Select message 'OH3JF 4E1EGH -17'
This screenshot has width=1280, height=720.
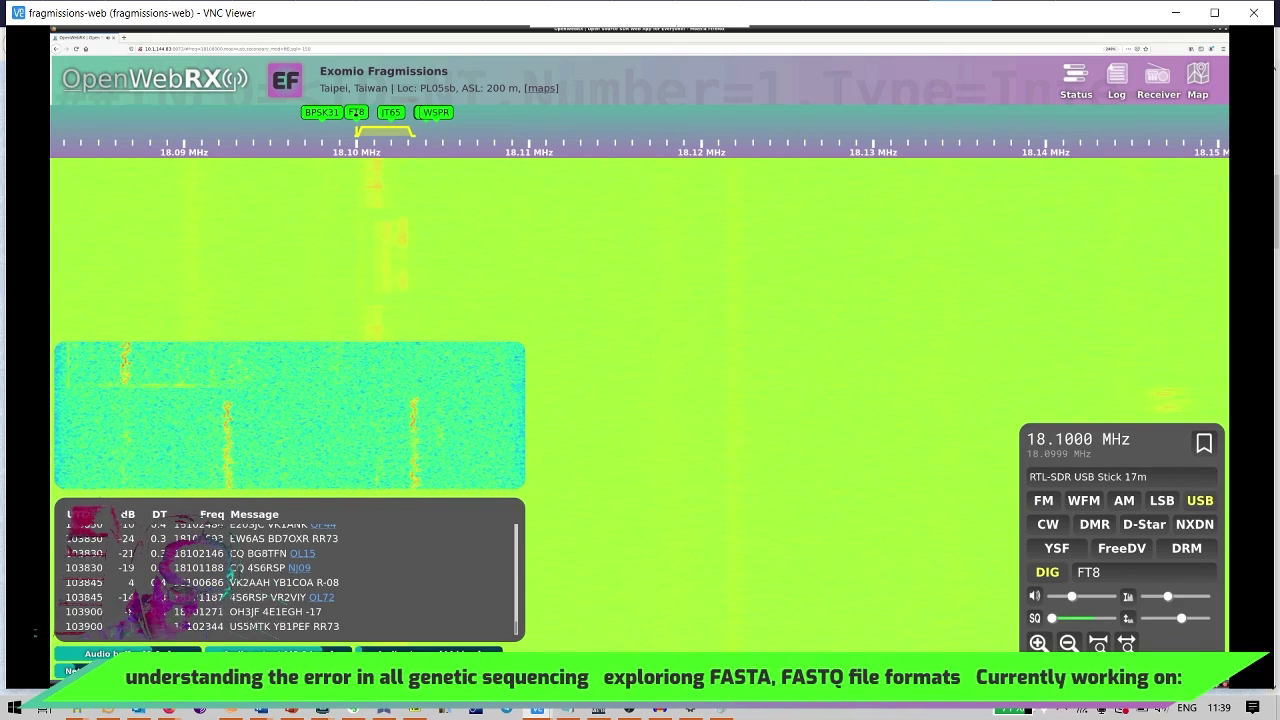point(276,612)
